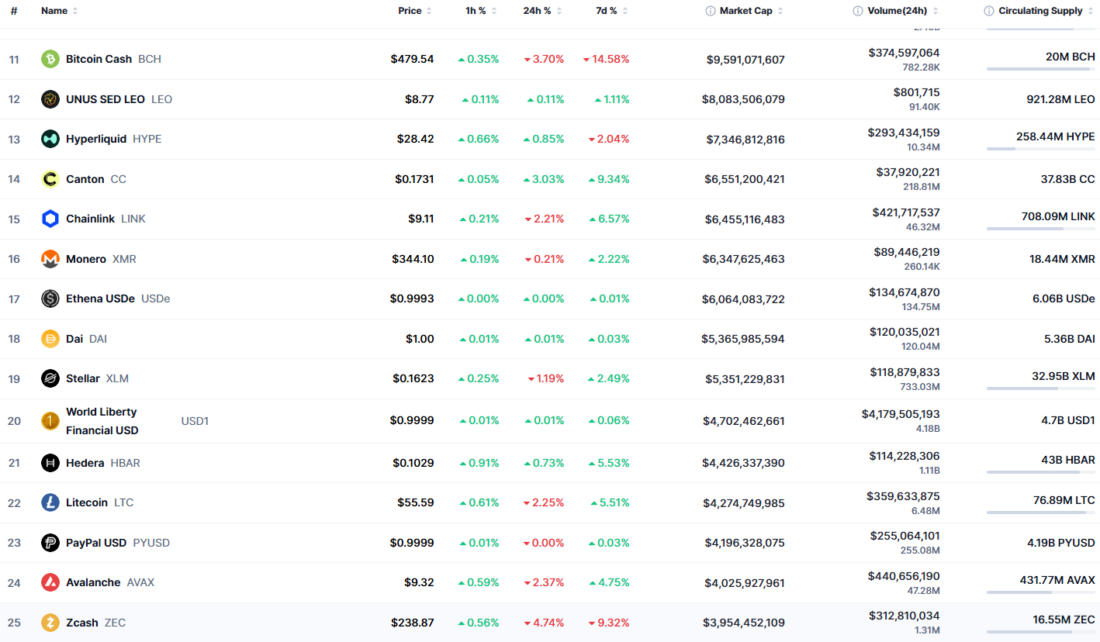Click the Volume(24h) info icon
Viewport: 1100px width, 642px height.
click(x=857, y=11)
